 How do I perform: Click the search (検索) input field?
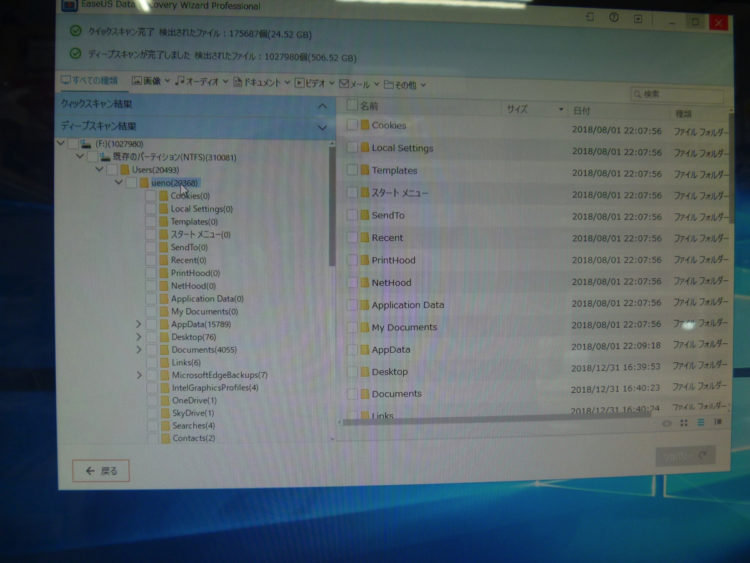coord(677,94)
